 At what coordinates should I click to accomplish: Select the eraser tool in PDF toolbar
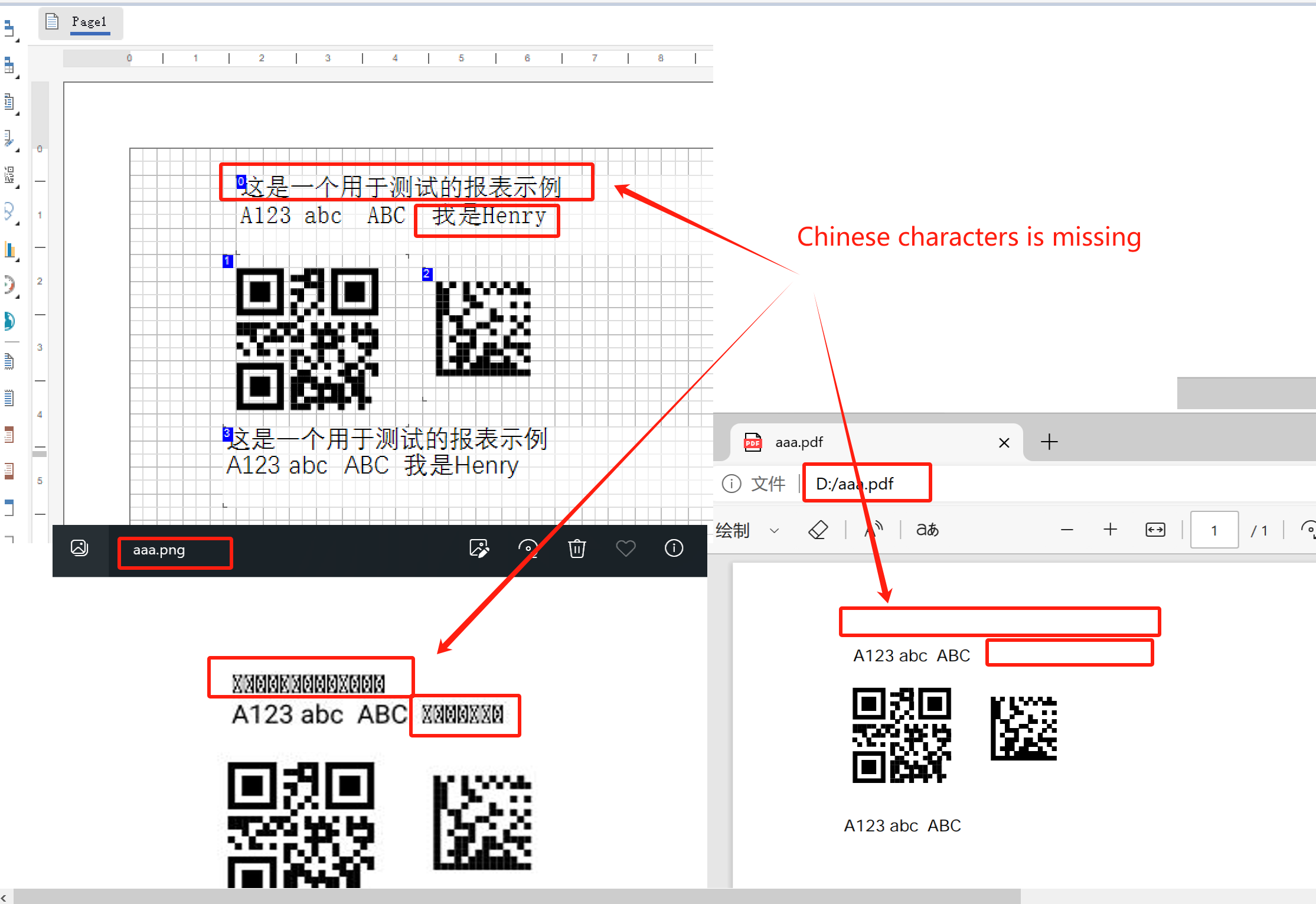[x=818, y=530]
